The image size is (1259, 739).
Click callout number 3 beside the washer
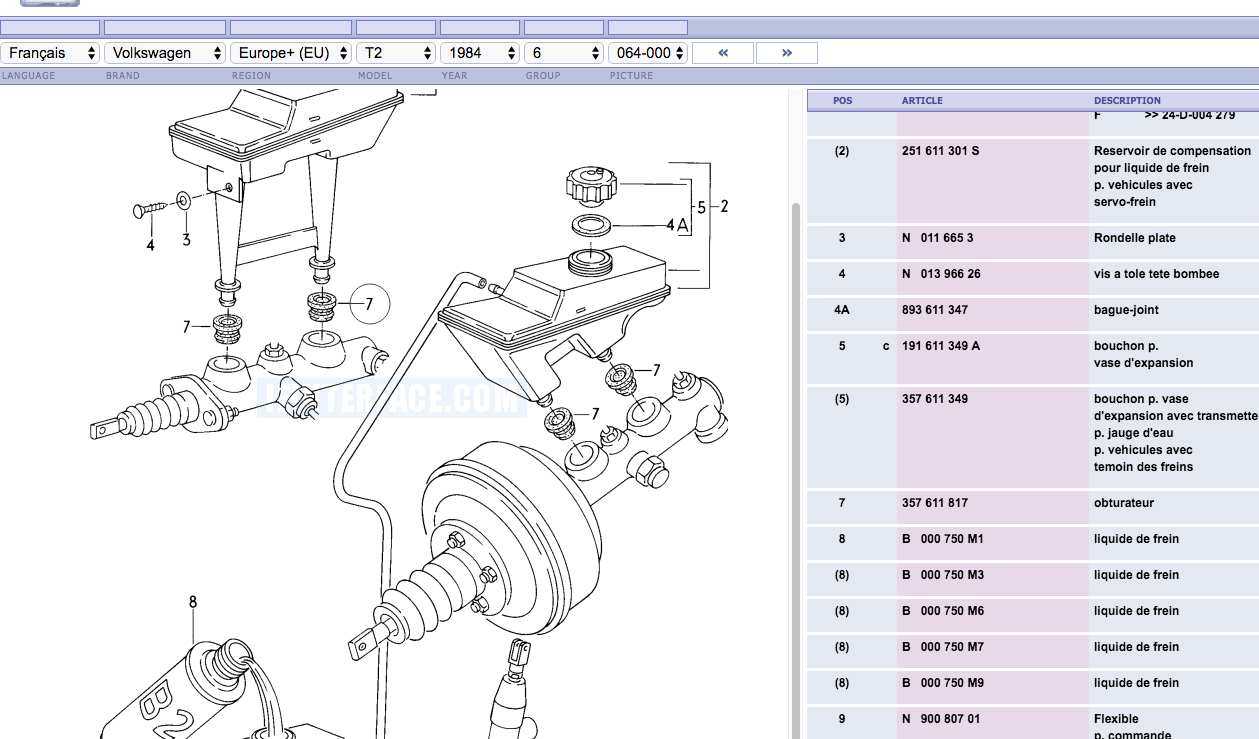click(186, 239)
